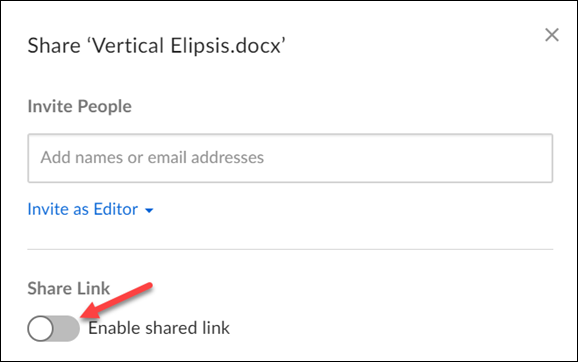Select the word 'Editor' in the invite role
The width and height of the screenshot is (578, 362).
pos(116,209)
